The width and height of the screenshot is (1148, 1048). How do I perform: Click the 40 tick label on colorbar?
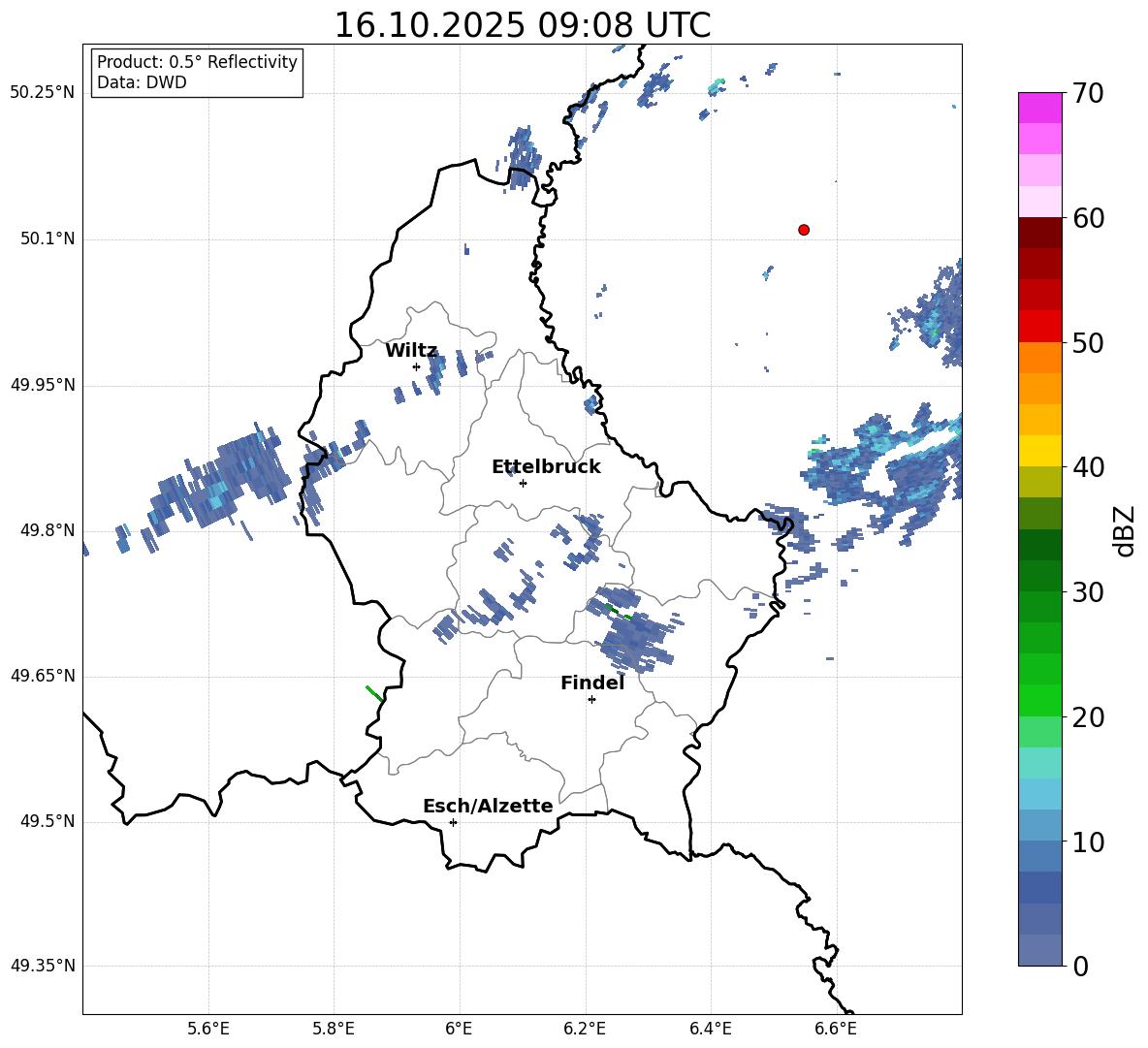(x=1088, y=467)
